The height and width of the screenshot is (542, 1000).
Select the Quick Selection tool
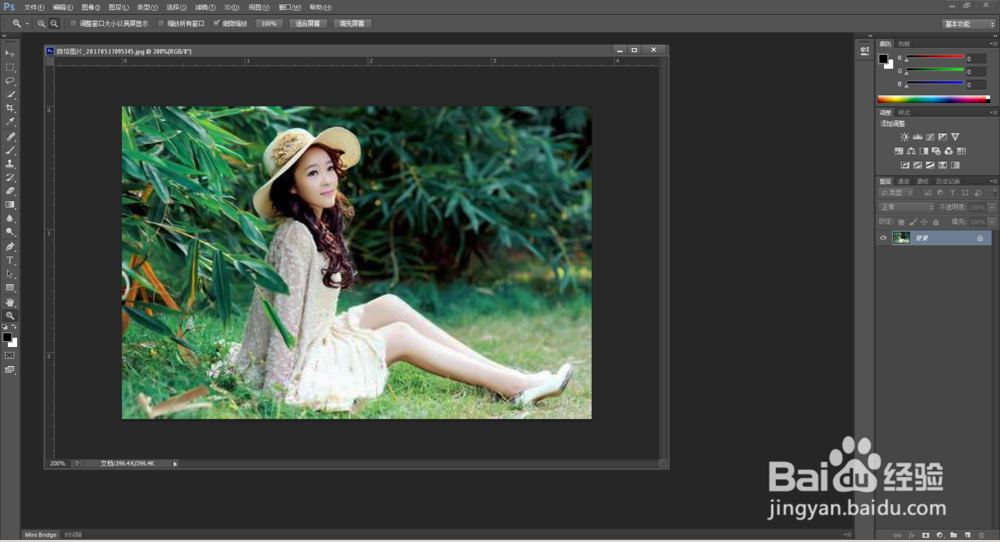tap(10, 94)
